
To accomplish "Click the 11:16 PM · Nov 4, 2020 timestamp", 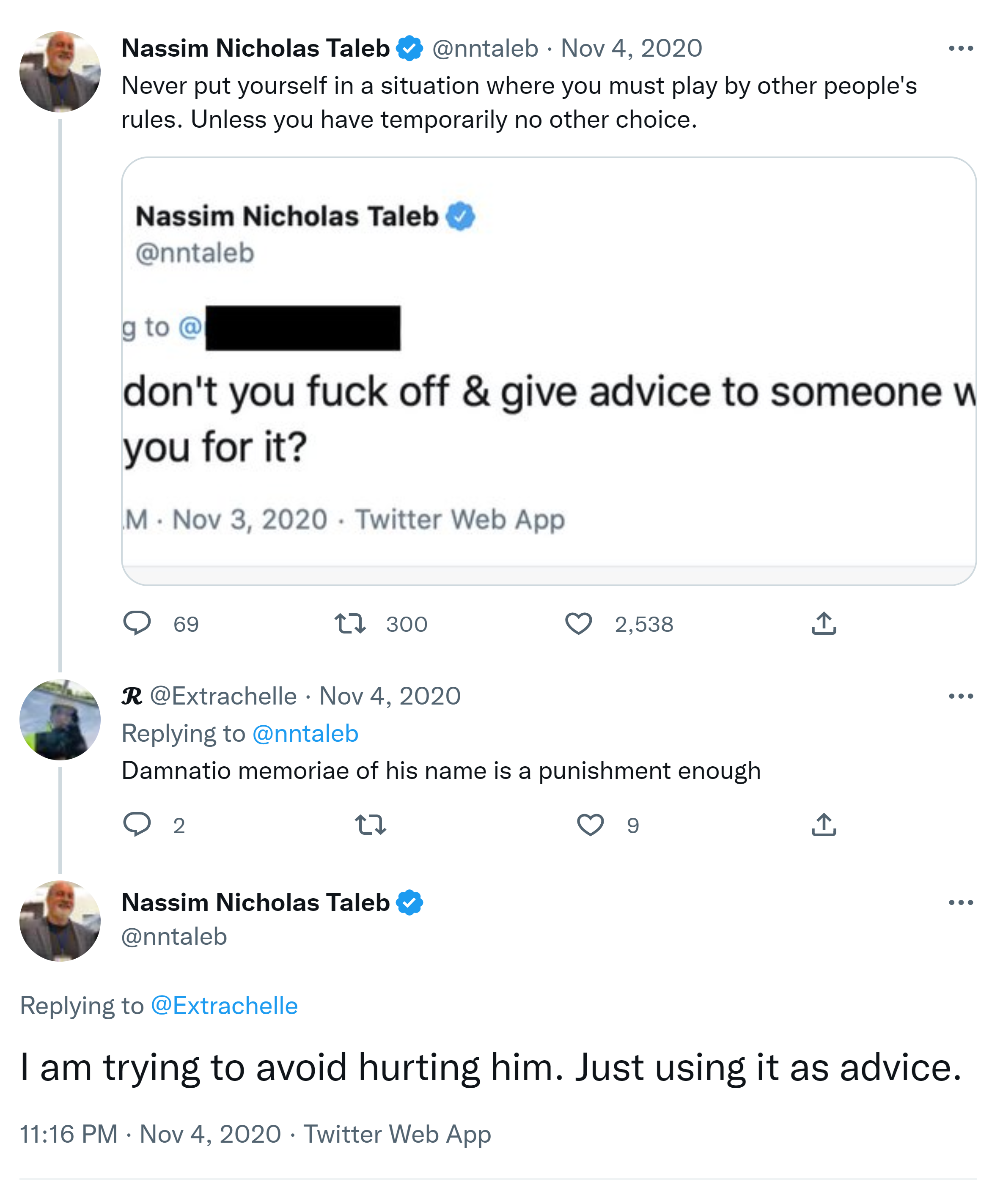I will [x=150, y=1134].
